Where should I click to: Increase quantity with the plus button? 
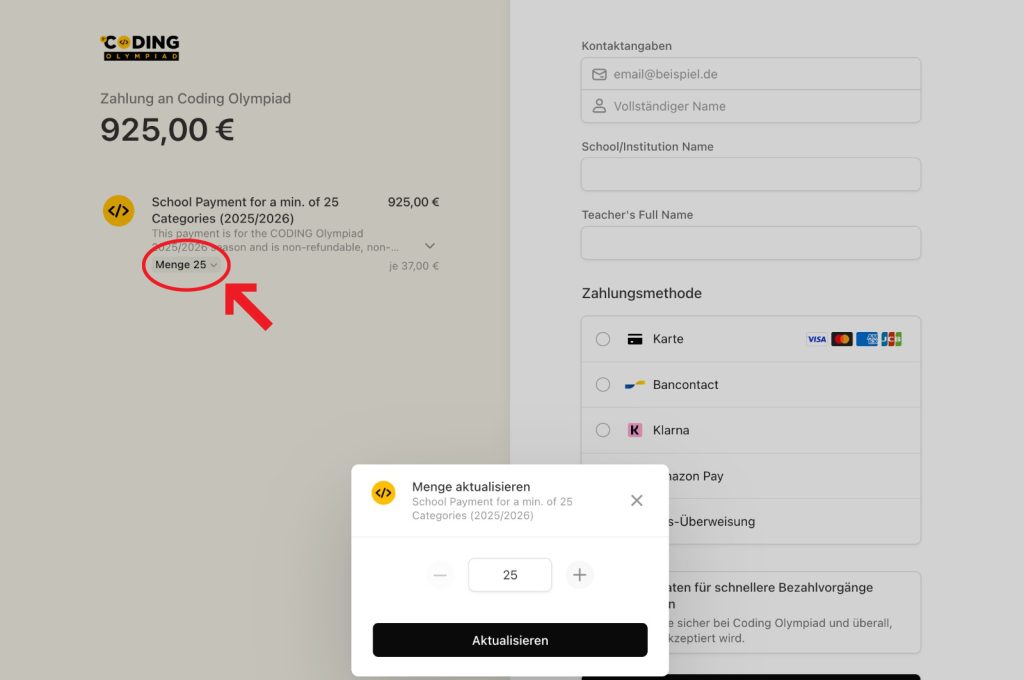(580, 575)
